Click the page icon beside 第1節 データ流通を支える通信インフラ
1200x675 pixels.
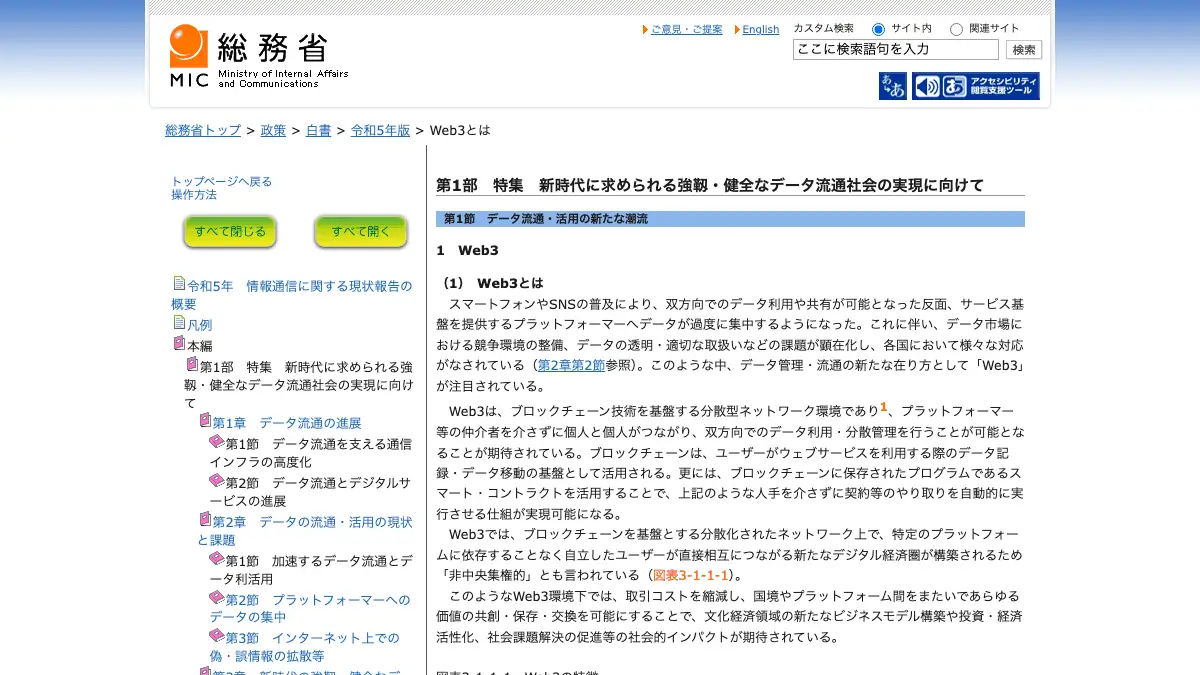coord(216,441)
